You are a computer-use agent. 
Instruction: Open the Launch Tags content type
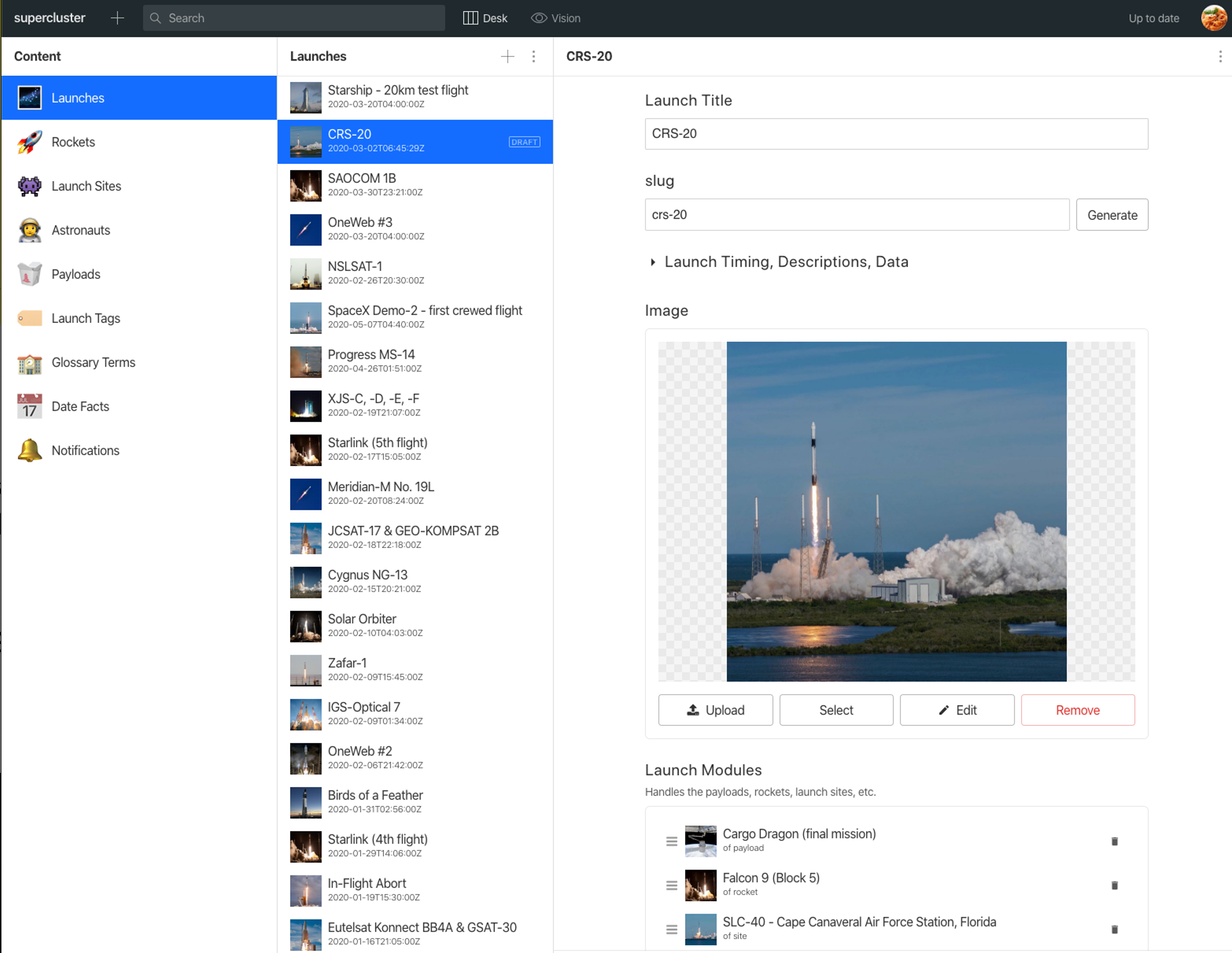click(x=139, y=318)
